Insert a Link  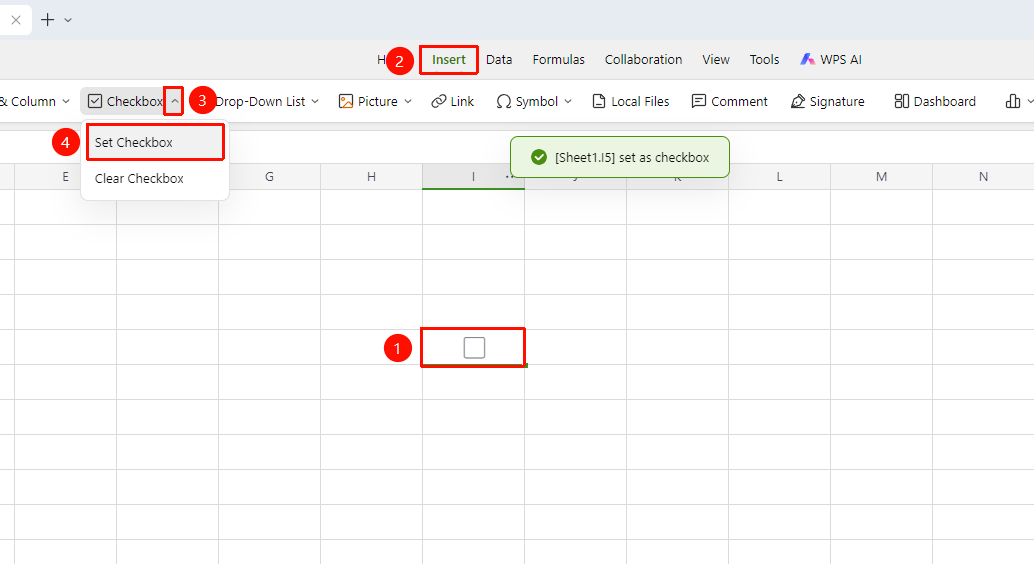point(452,102)
